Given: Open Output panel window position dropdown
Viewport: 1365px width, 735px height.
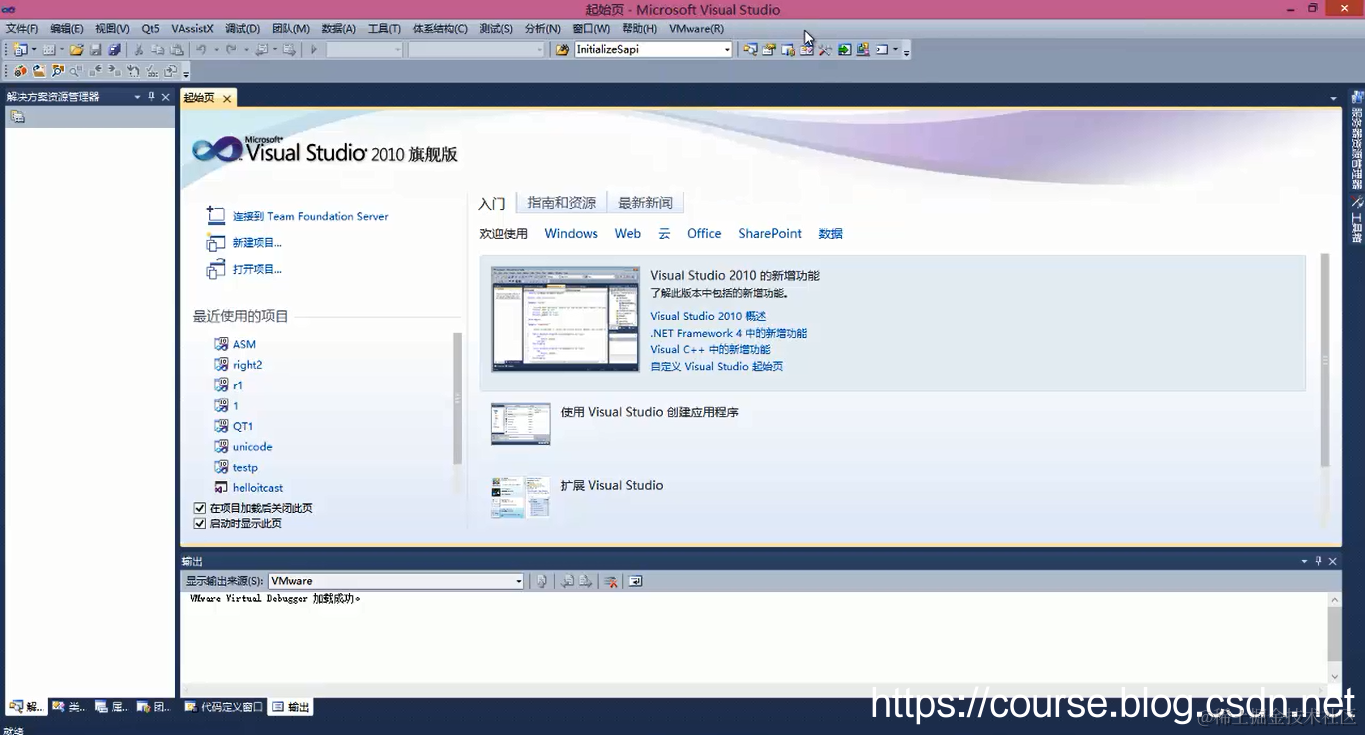Looking at the screenshot, I should click(x=1304, y=561).
